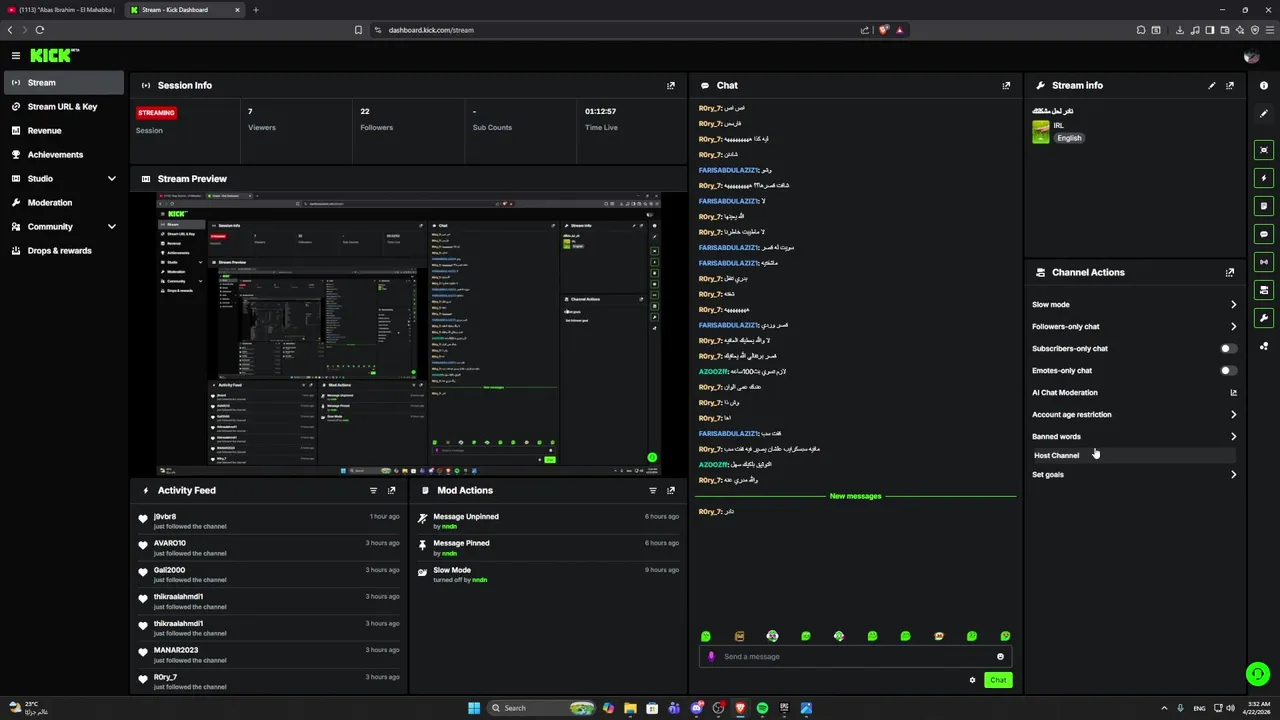Pop out the Session Info panel
The height and width of the screenshot is (720, 1280).
(671, 86)
